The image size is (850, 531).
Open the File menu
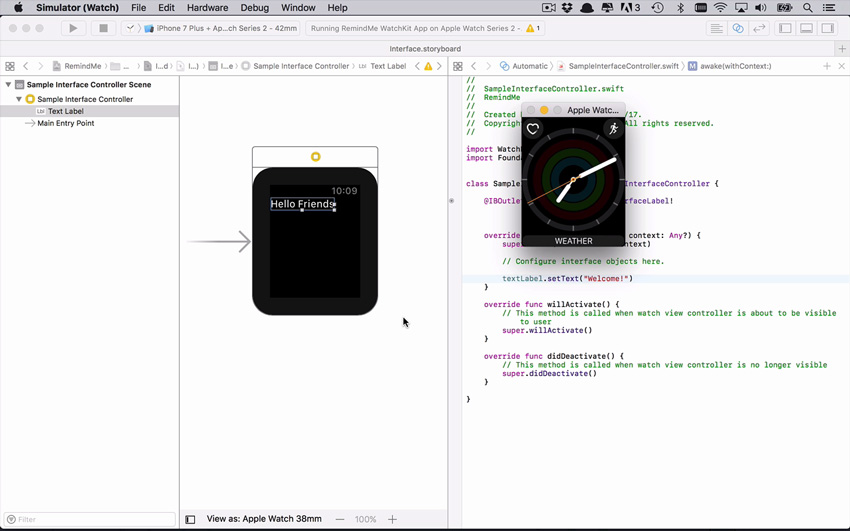pyautogui.click(x=138, y=8)
